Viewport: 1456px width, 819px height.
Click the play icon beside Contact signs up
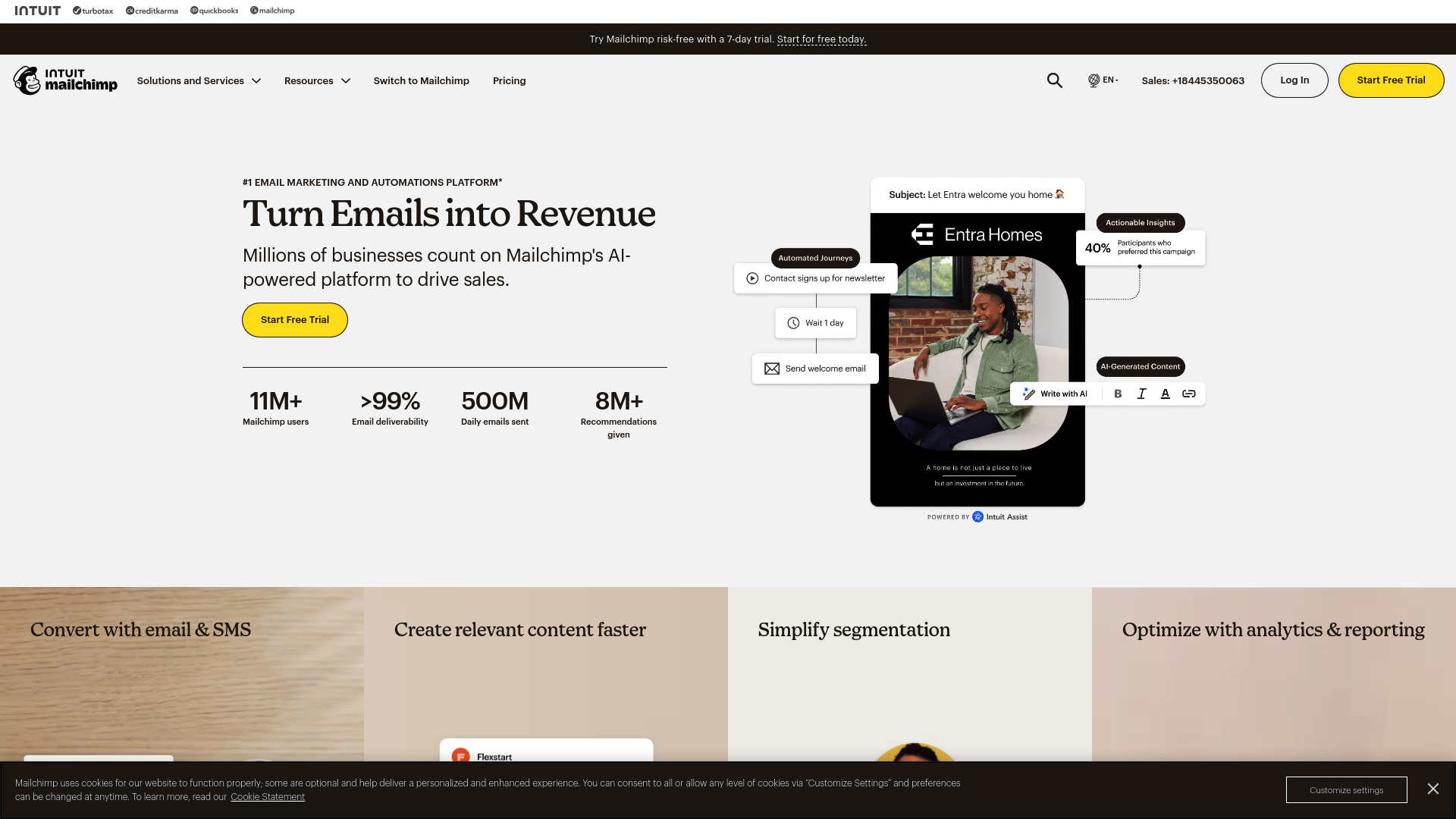click(752, 278)
